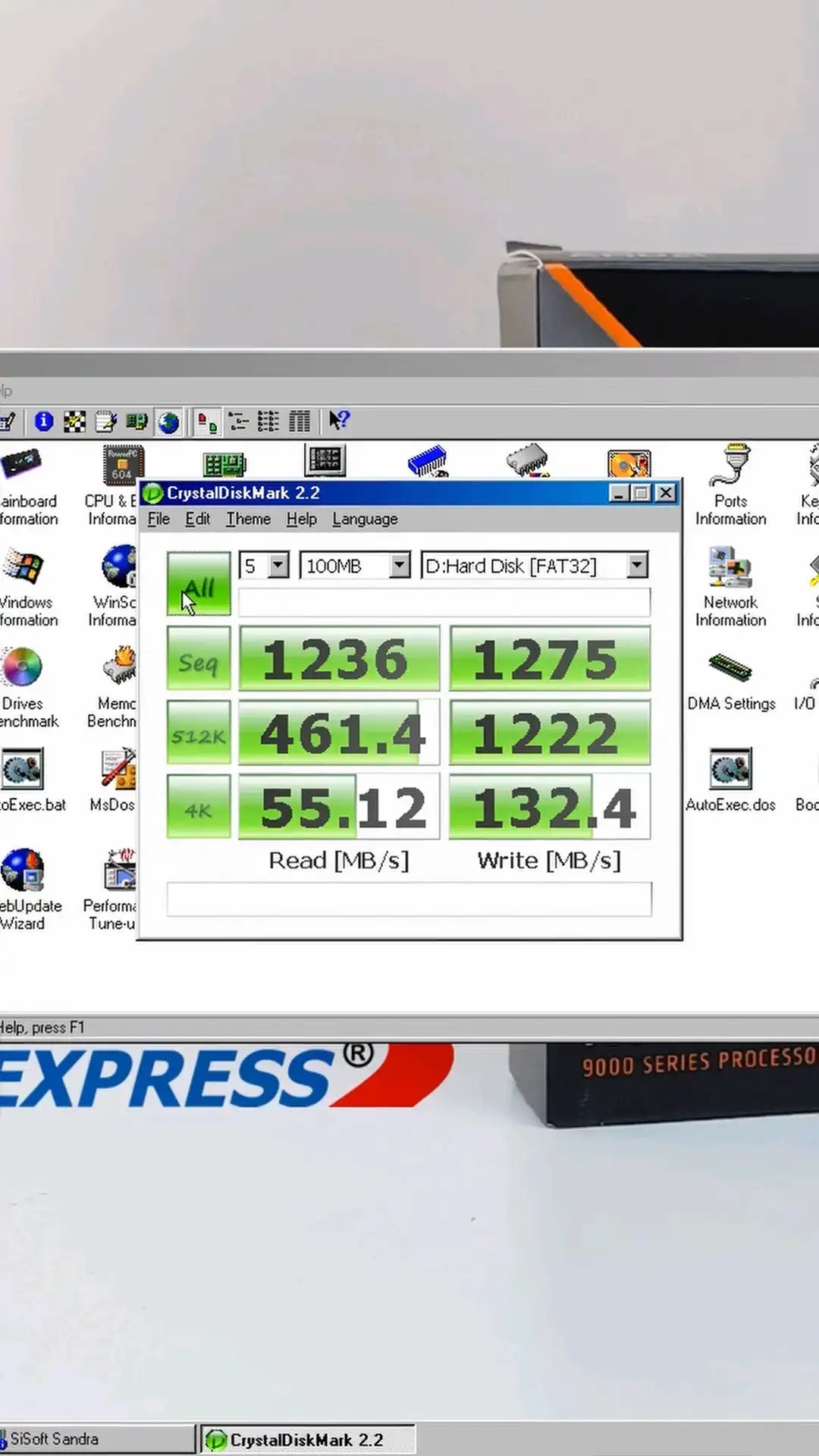
Task: Select CrystalDiskMark 2.2 taskbar button
Action: [x=308, y=1439]
